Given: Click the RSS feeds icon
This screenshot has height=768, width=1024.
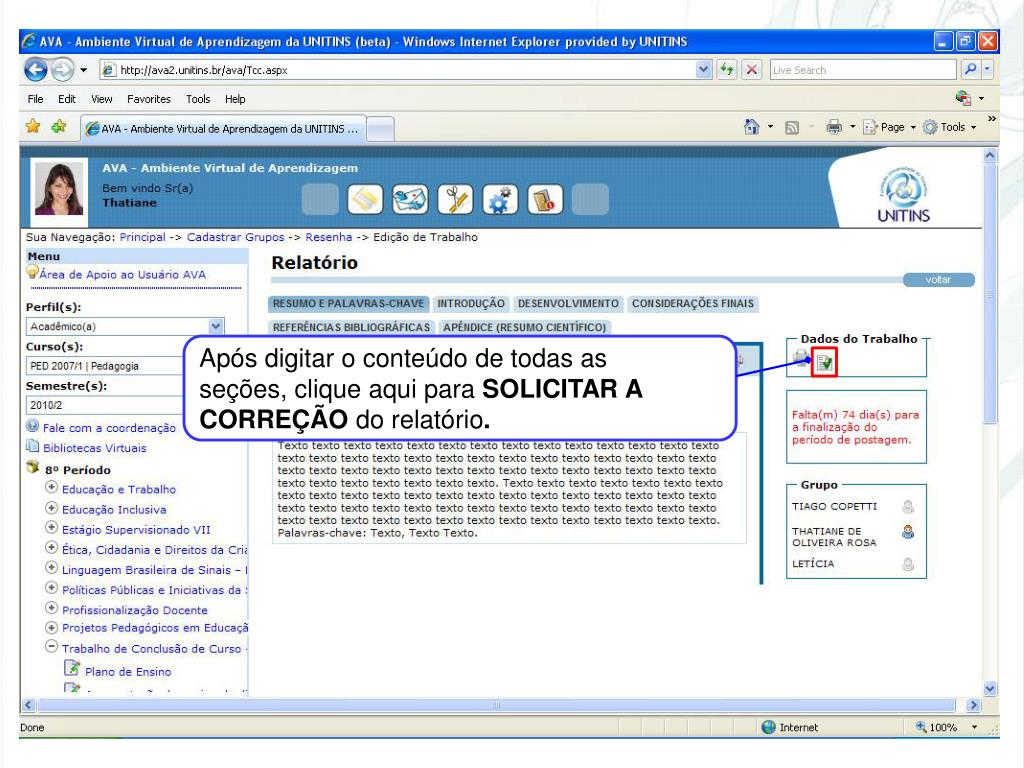Looking at the screenshot, I should 792,127.
